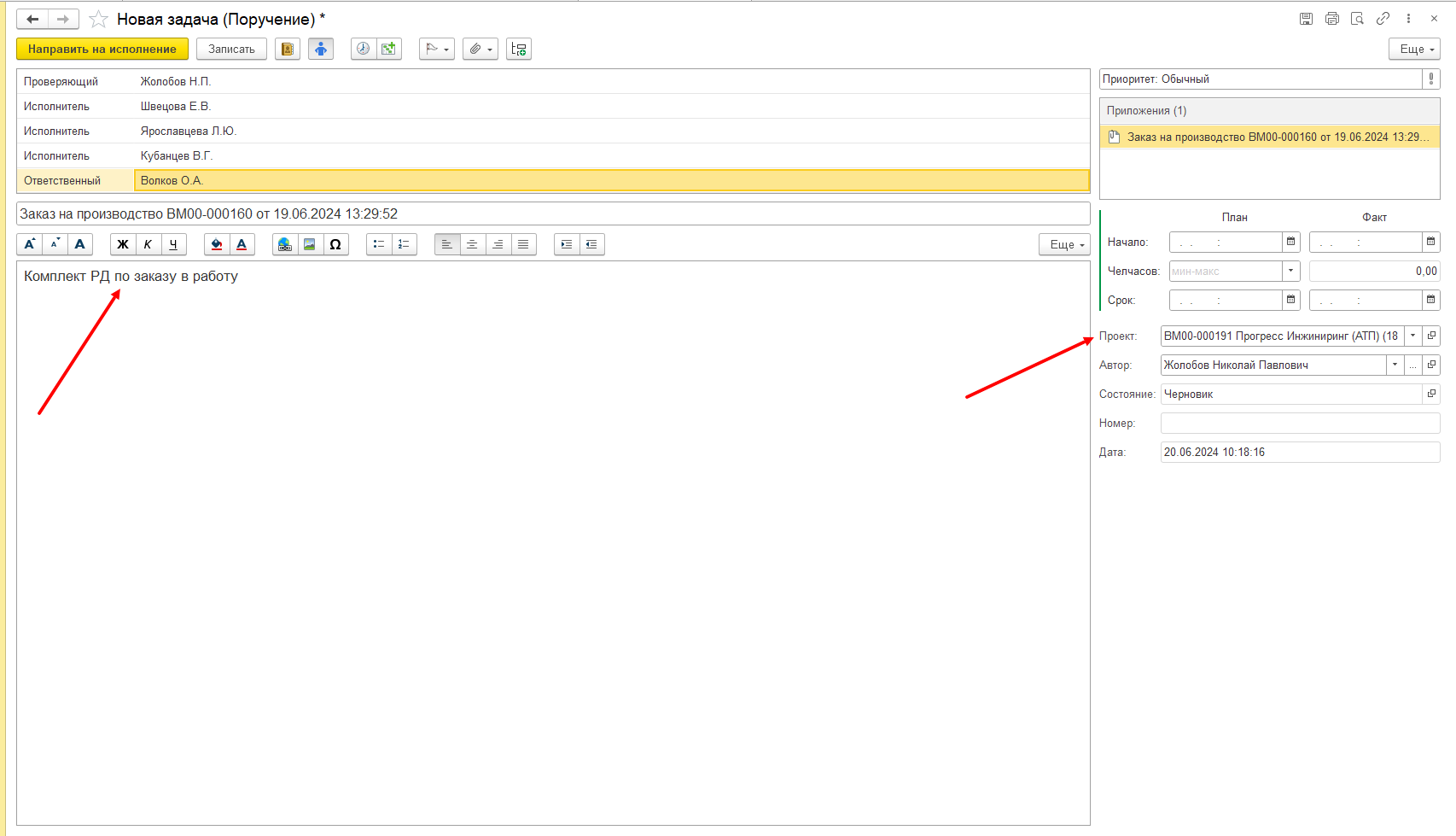Expand the Проект dropdown arrow

(1412, 336)
